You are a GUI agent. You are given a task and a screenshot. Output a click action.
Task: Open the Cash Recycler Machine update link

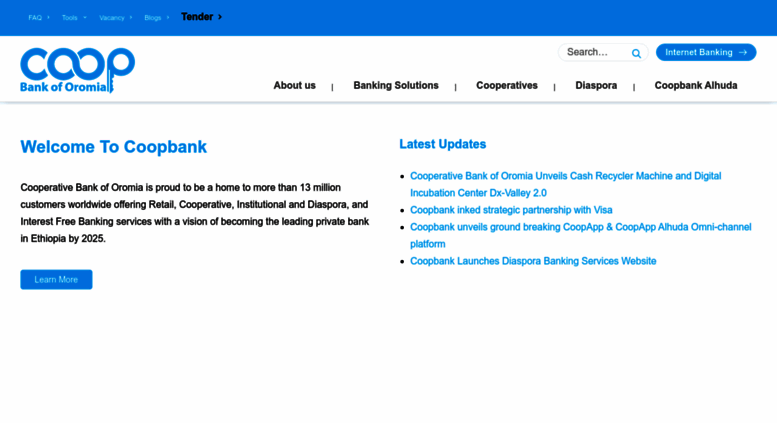point(565,184)
